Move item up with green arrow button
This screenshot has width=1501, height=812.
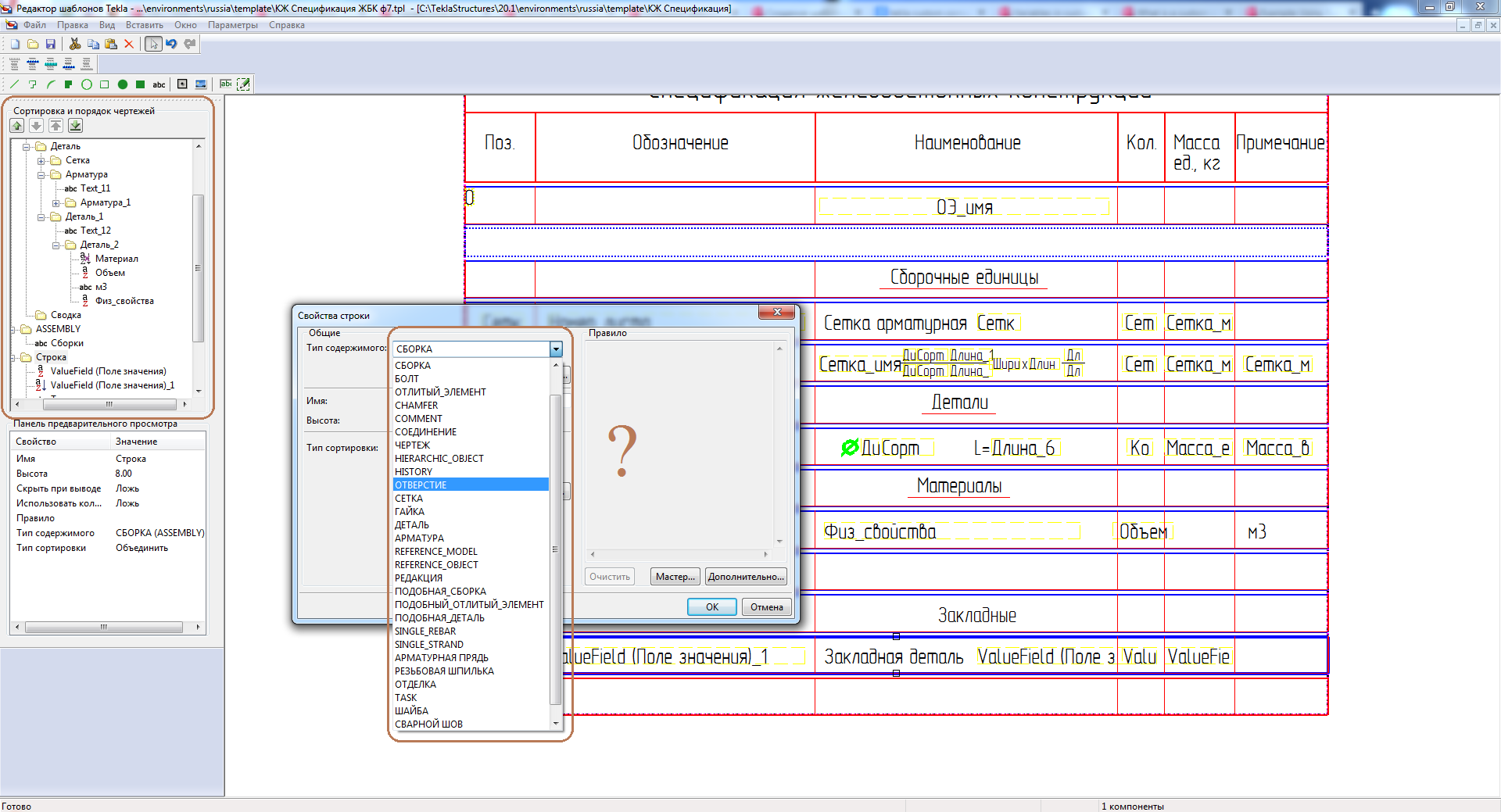point(17,126)
